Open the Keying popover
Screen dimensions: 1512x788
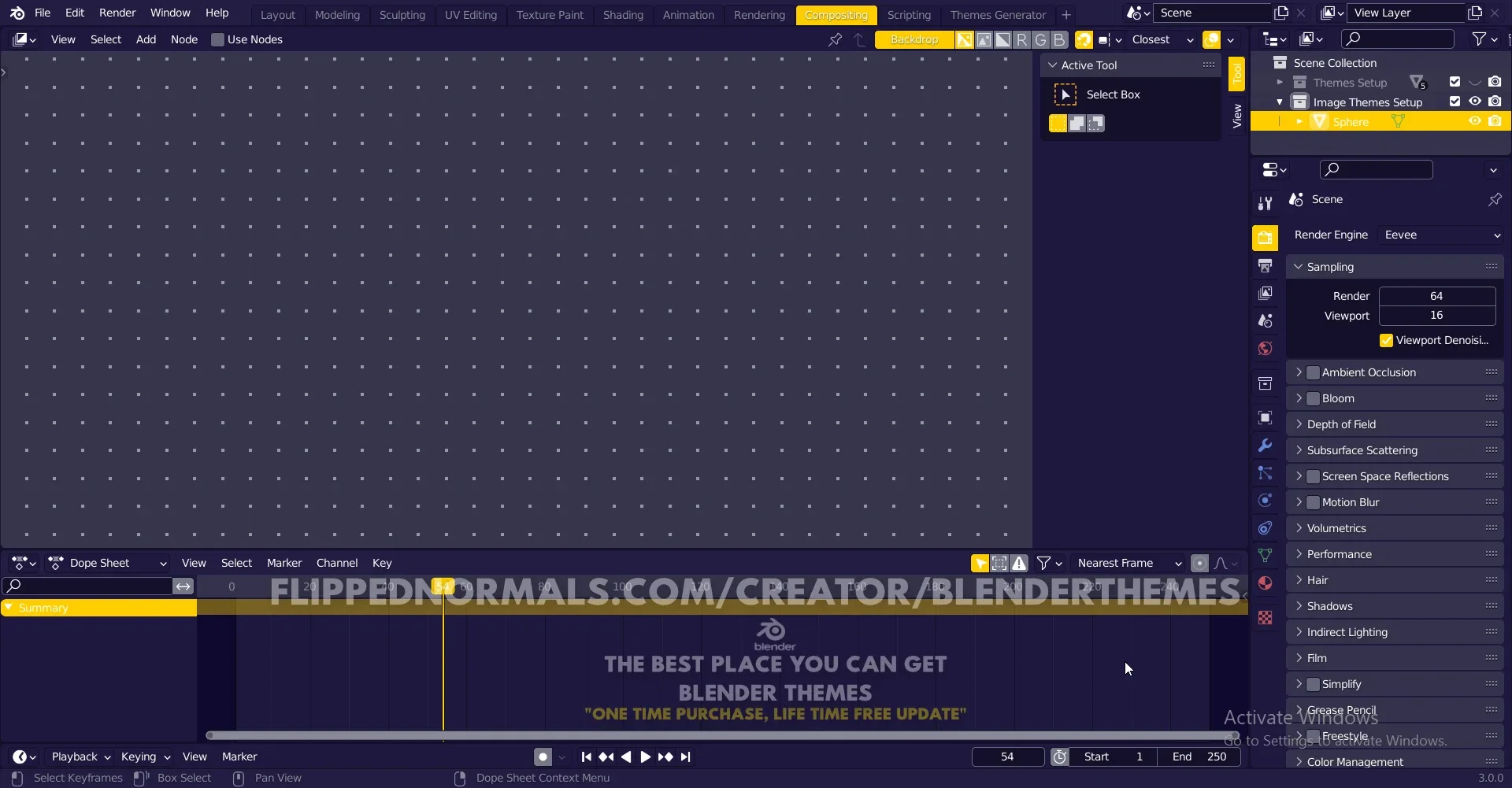tap(145, 757)
